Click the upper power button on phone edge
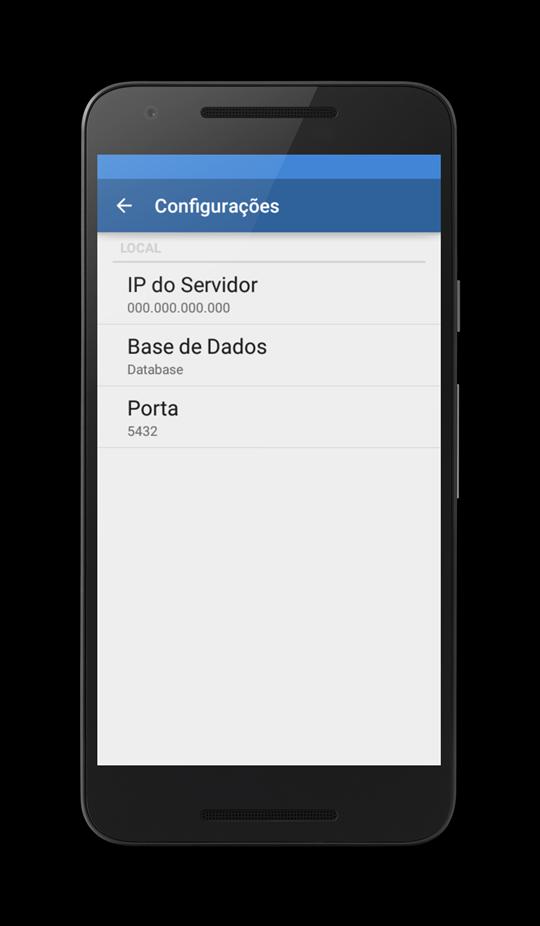540x926 pixels. (x=458, y=305)
